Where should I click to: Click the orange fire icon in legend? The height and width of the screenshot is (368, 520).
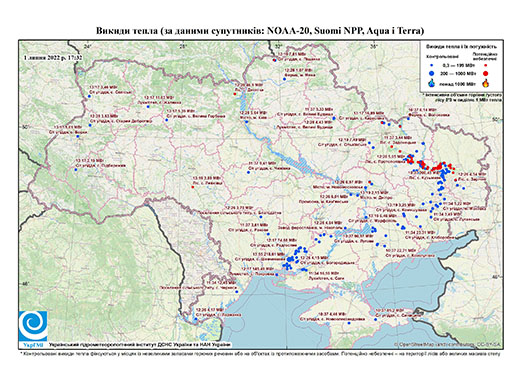point(486,83)
